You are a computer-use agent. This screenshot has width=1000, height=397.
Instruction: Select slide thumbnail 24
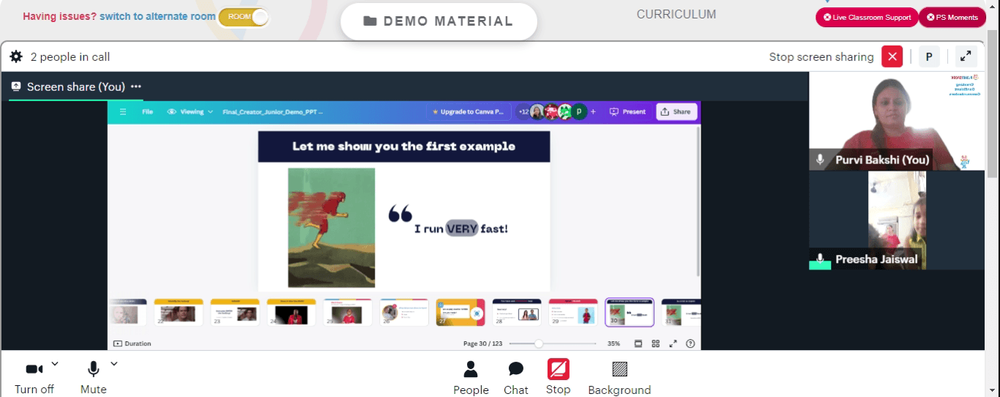coord(291,312)
